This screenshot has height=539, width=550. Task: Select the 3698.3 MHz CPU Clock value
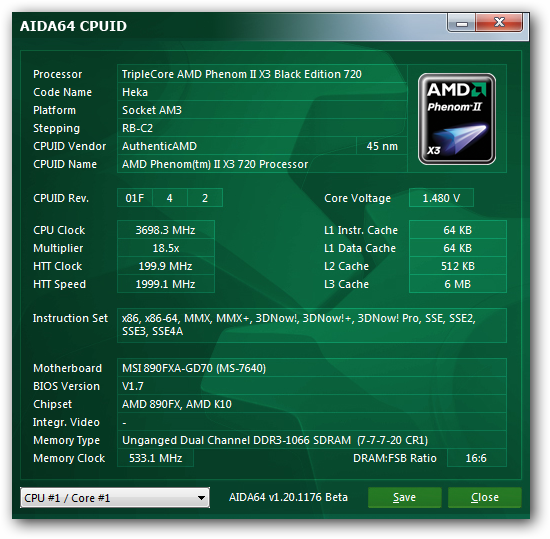pos(166,230)
